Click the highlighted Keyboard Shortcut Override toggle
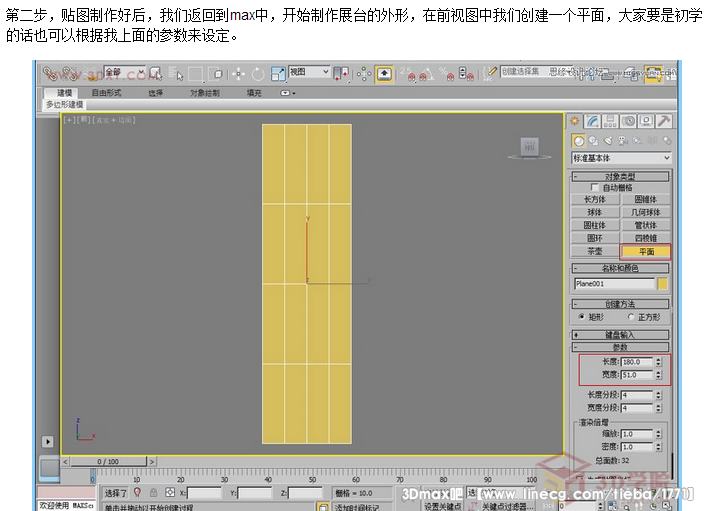This screenshot has width=723, height=511. pos(384,74)
